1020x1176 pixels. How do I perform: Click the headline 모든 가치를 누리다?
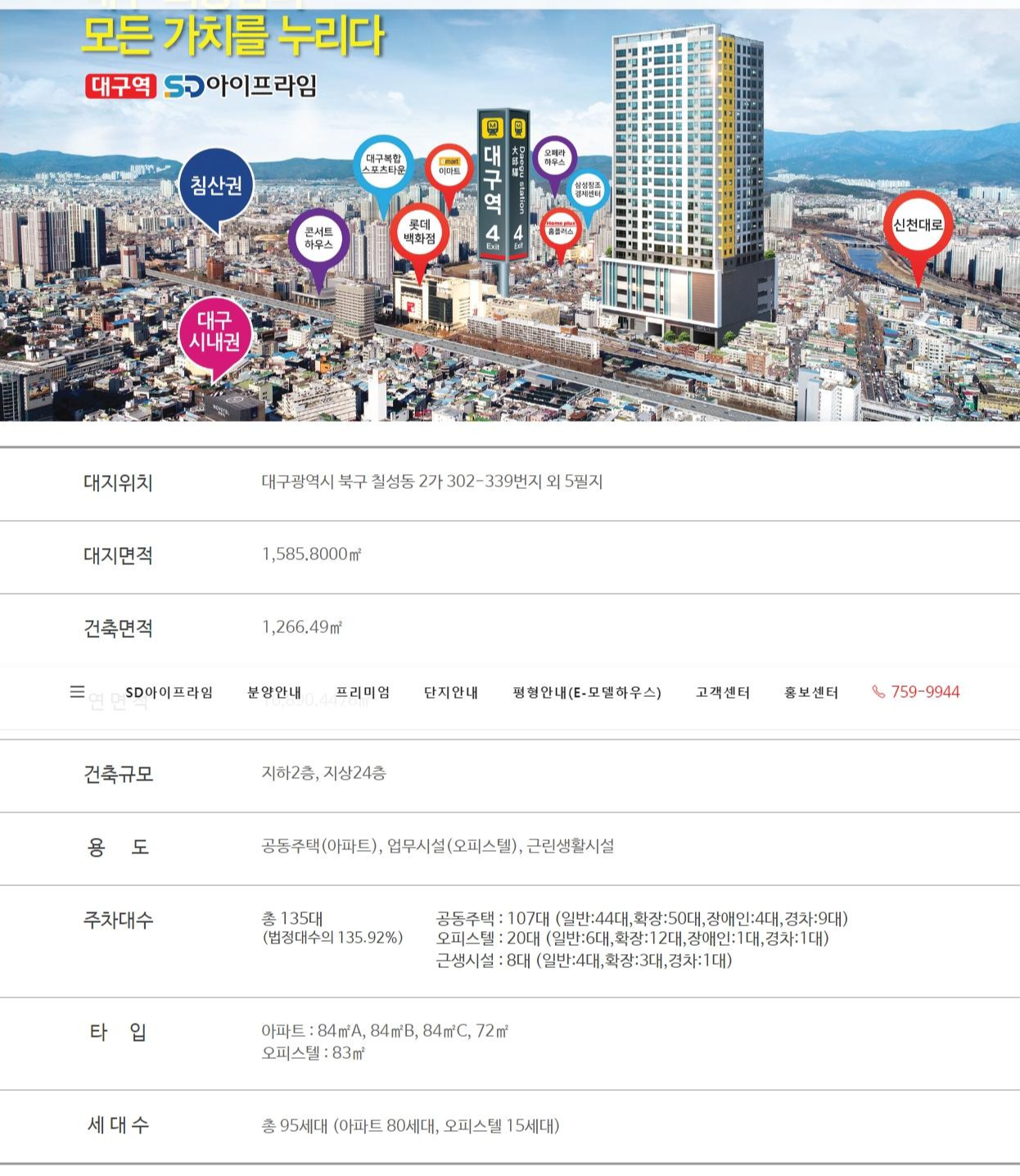(x=233, y=35)
